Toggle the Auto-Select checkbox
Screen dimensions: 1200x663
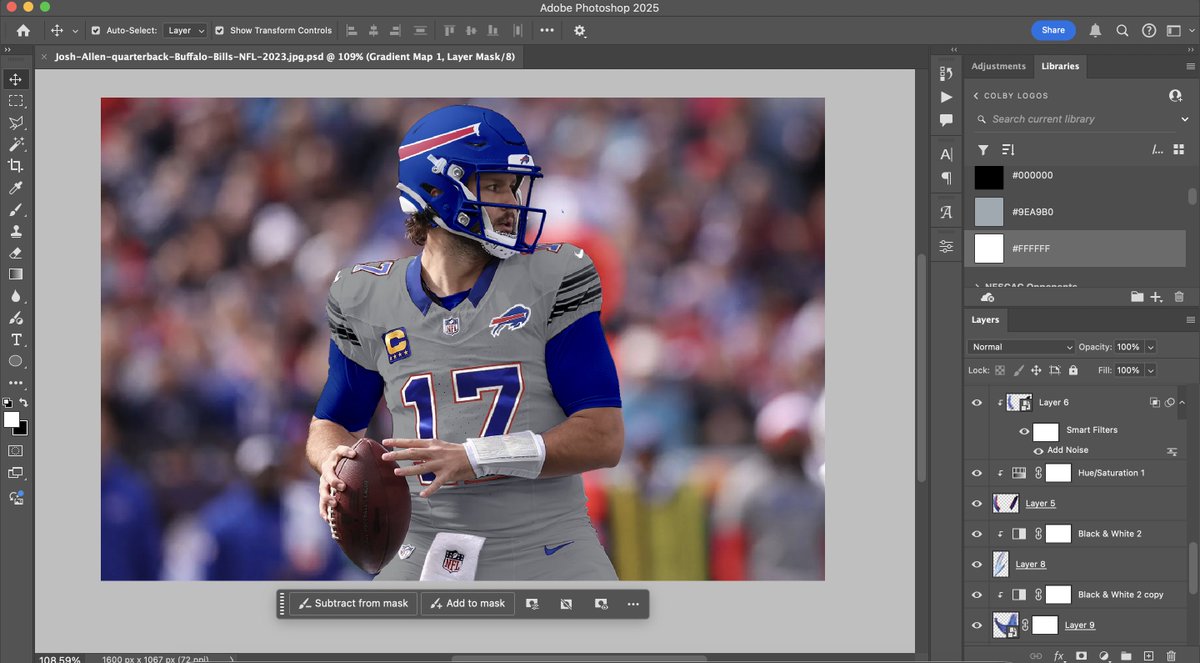[96, 31]
